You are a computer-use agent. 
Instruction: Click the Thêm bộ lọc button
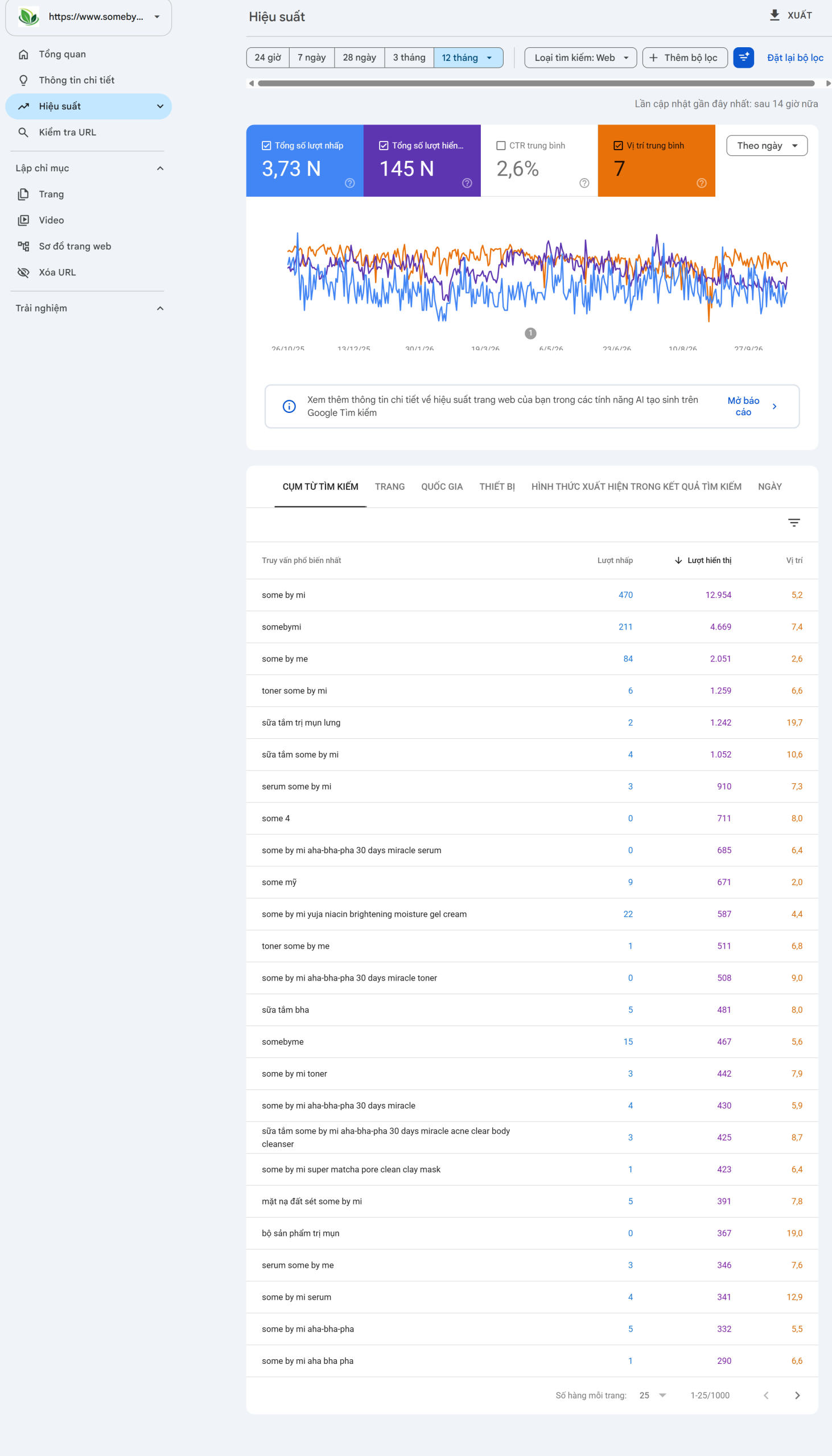(685, 57)
